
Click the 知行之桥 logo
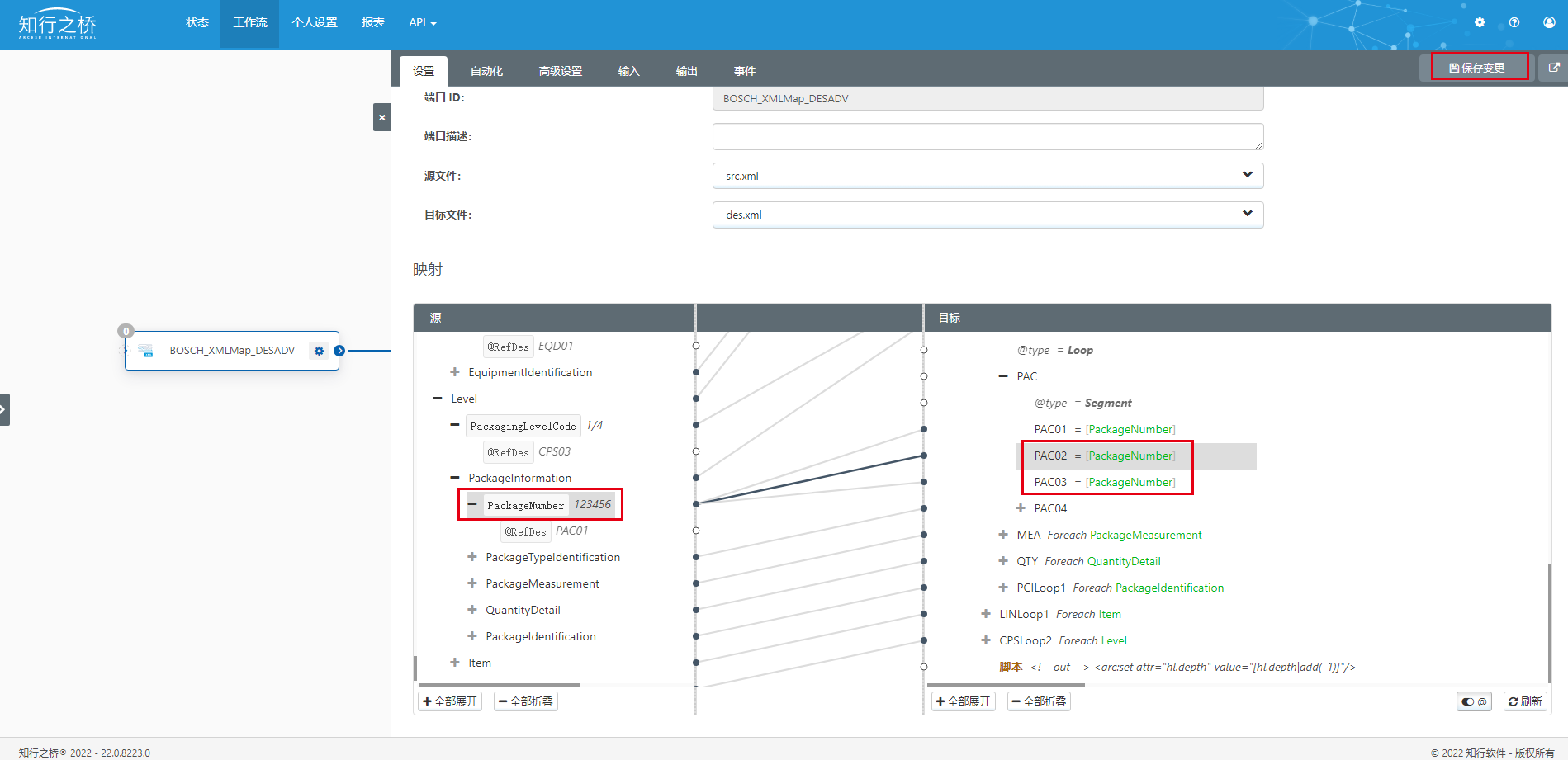pyautogui.click(x=57, y=25)
